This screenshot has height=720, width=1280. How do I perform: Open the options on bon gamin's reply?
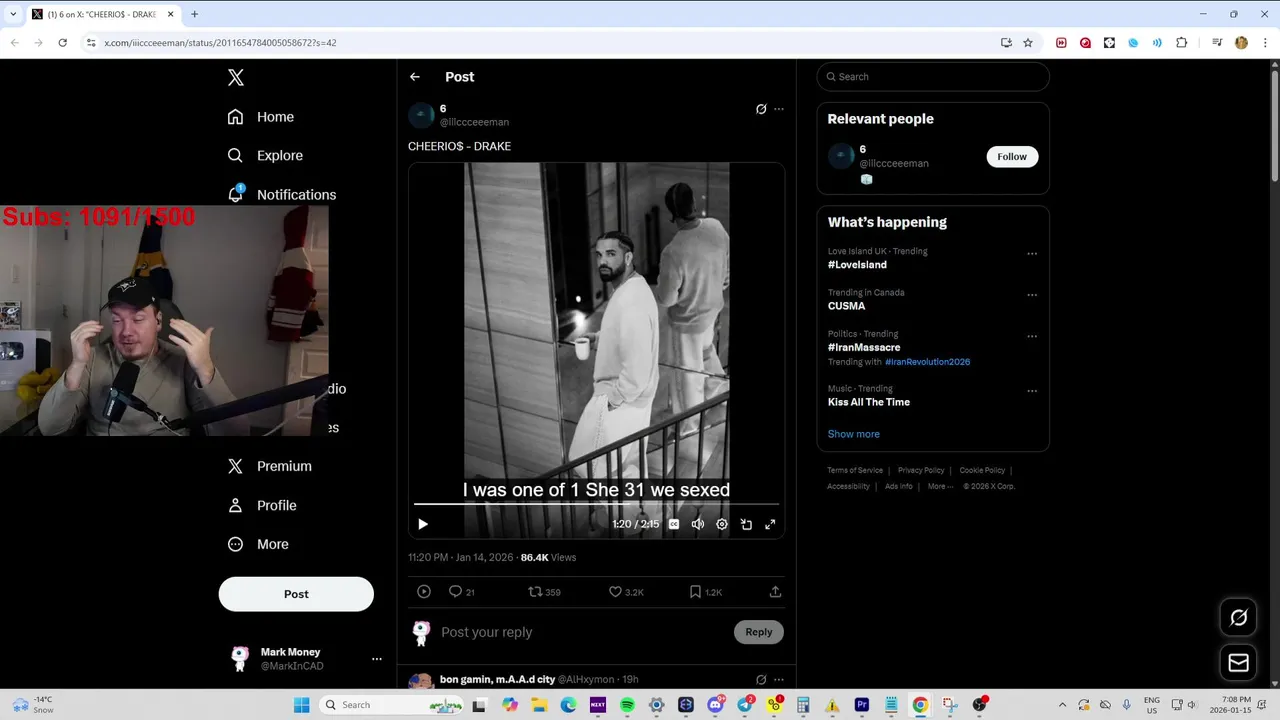(x=779, y=679)
